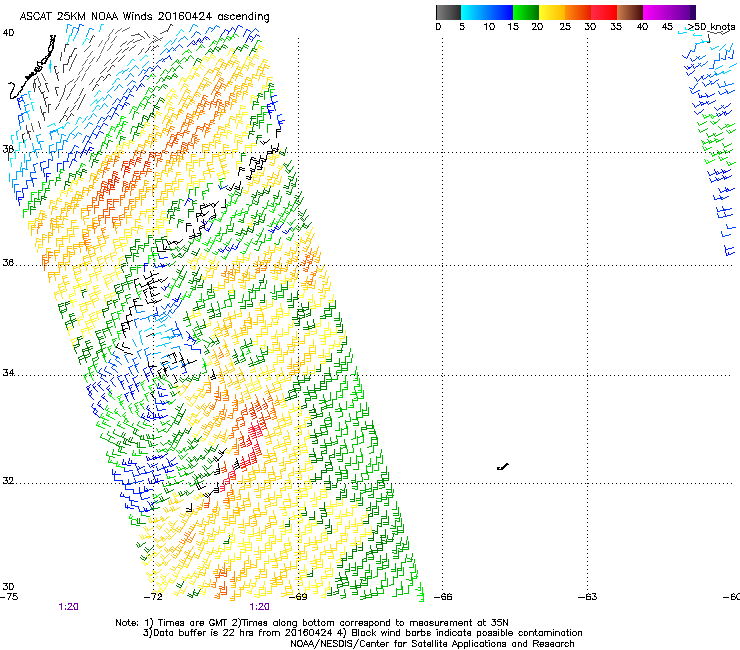Screen dimensions: 740x650
Task: Click the left purple '1:20' time label
Action: (68, 607)
